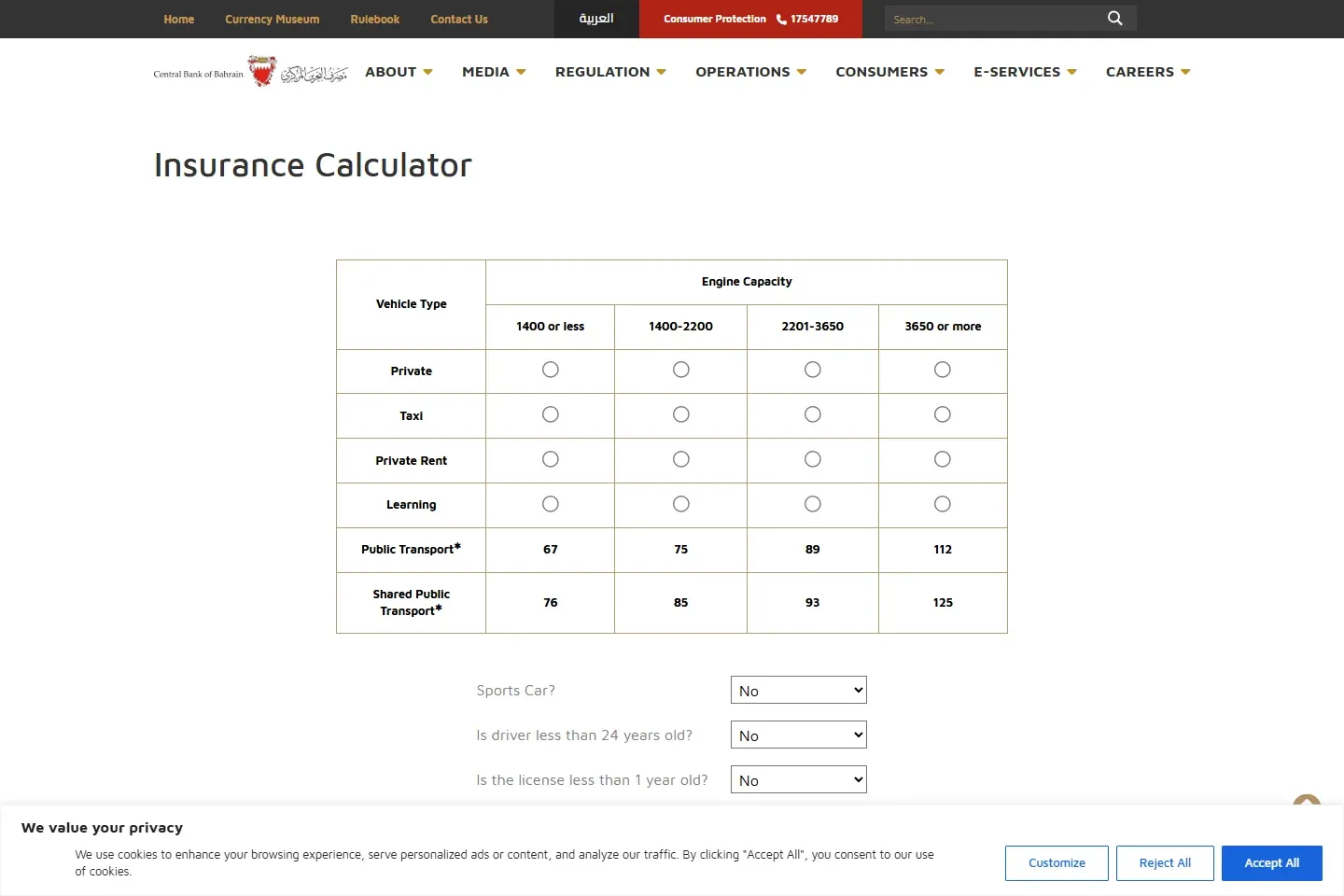The image size is (1344, 896).
Task: Click the Vehicle Type table header
Action: (412, 304)
